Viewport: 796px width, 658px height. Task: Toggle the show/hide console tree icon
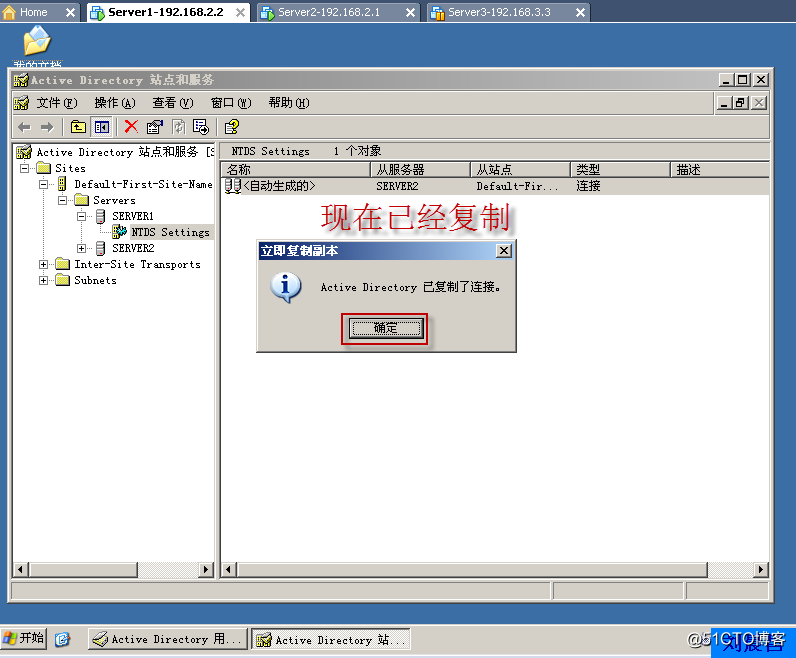click(x=102, y=127)
